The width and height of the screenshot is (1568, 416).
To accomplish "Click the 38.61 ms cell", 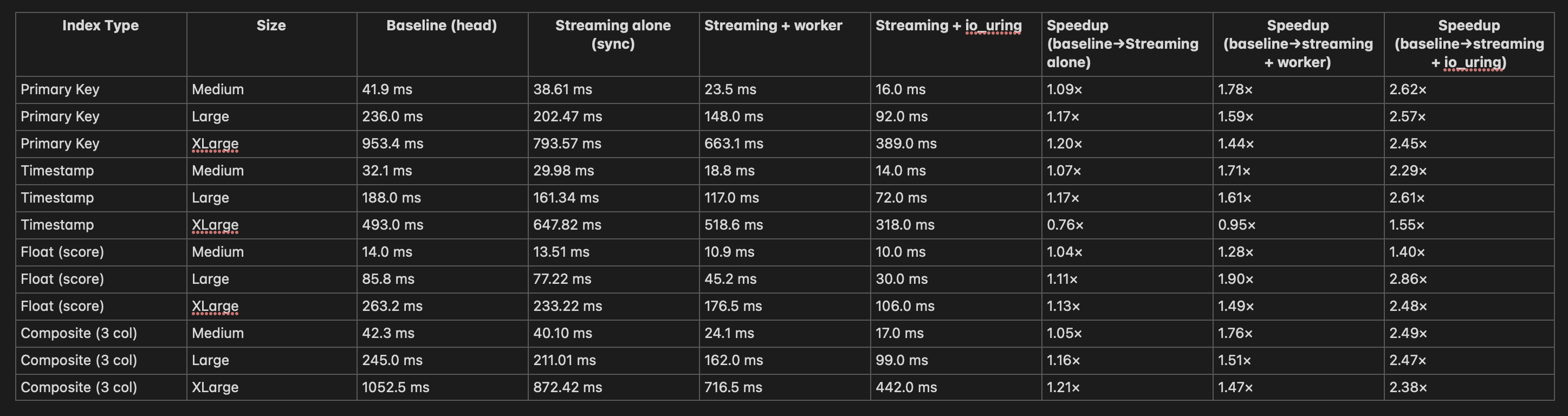I will 562,89.
